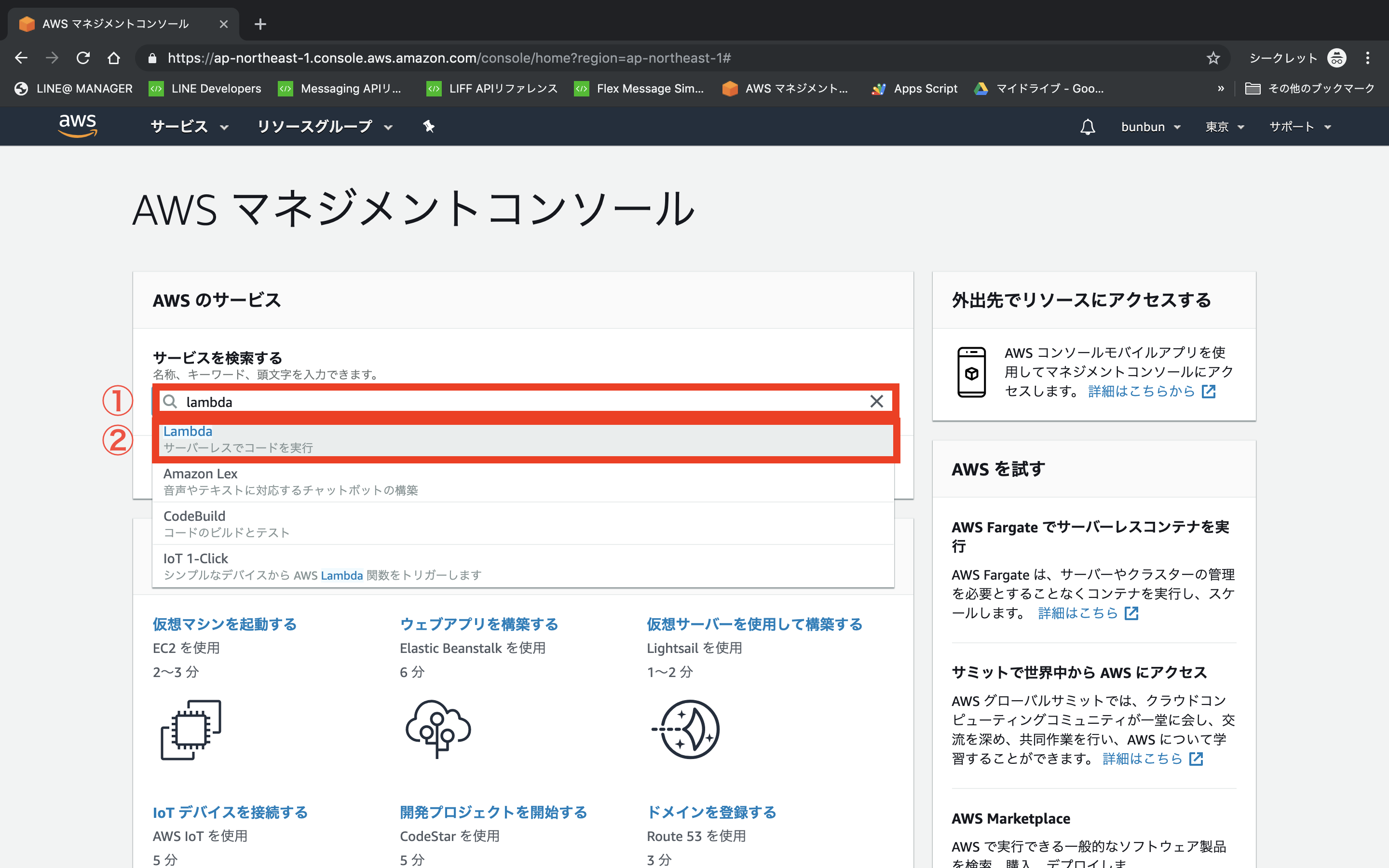Open Apps Script bookmark

(x=914, y=88)
